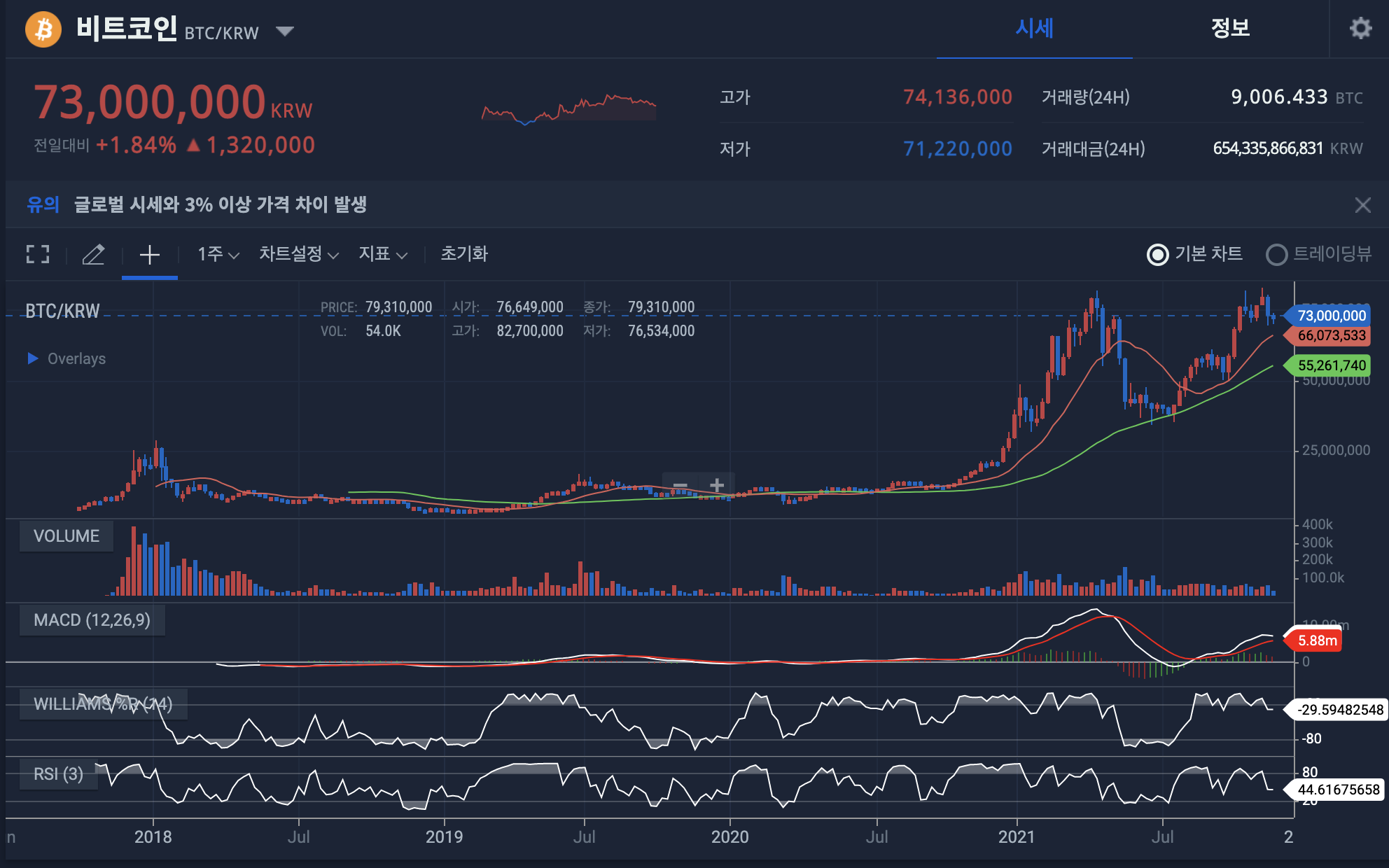Click the MACD (12,26,9) indicator label
Screen dimensions: 1389x868
[92, 620]
